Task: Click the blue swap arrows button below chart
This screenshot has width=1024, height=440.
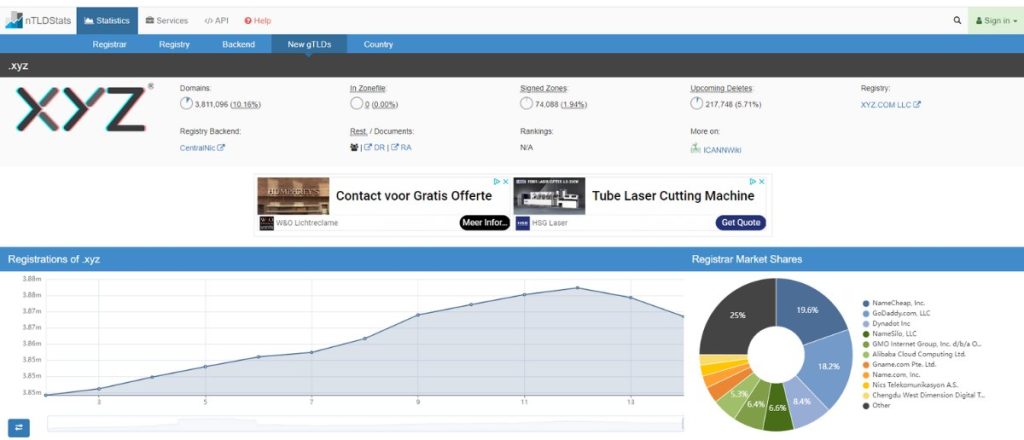Action: (x=21, y=427)
